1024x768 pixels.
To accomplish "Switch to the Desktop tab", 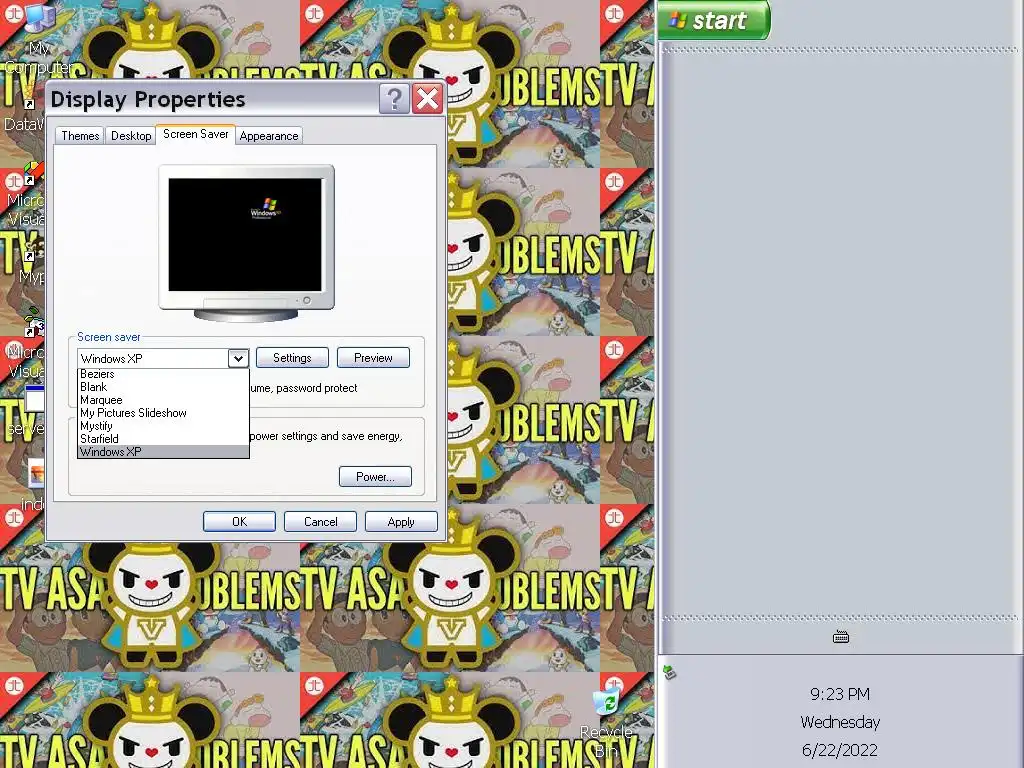I will click(131, 136).
